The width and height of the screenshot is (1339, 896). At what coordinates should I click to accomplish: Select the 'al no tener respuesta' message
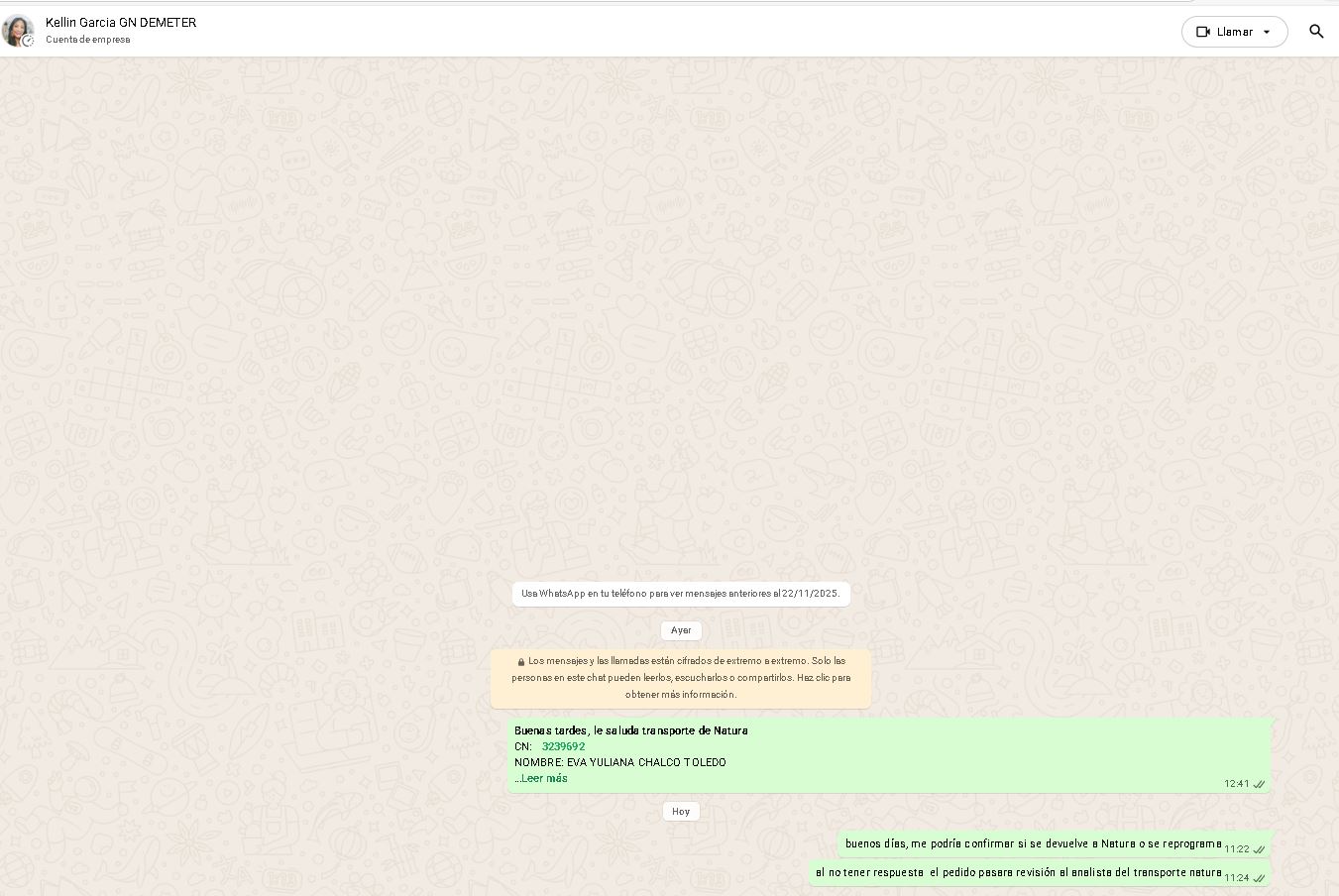[1018, 873]
